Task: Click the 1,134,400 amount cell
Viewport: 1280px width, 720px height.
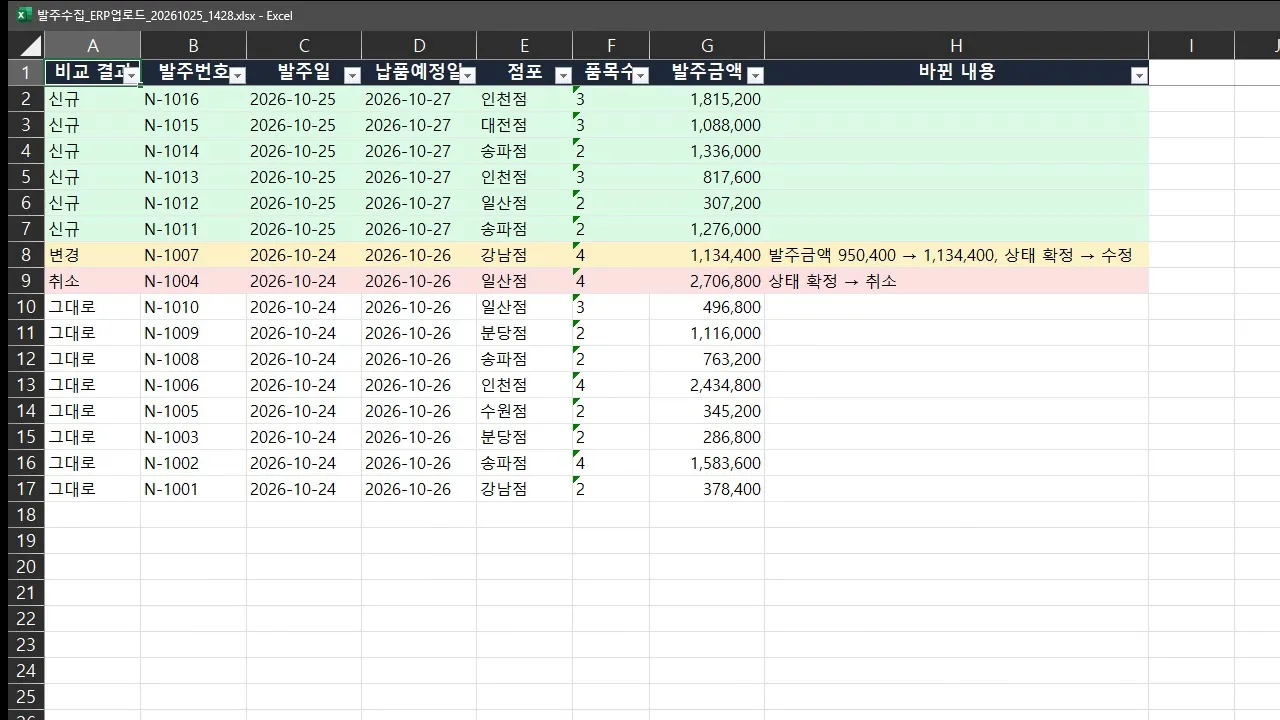Action: [x=707, y=255]
